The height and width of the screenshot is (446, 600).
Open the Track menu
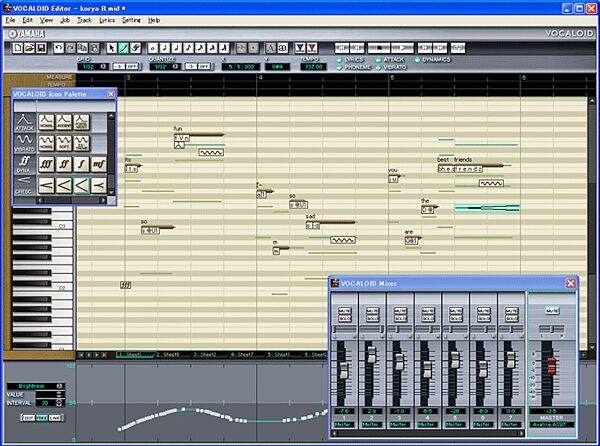[84, 20]
